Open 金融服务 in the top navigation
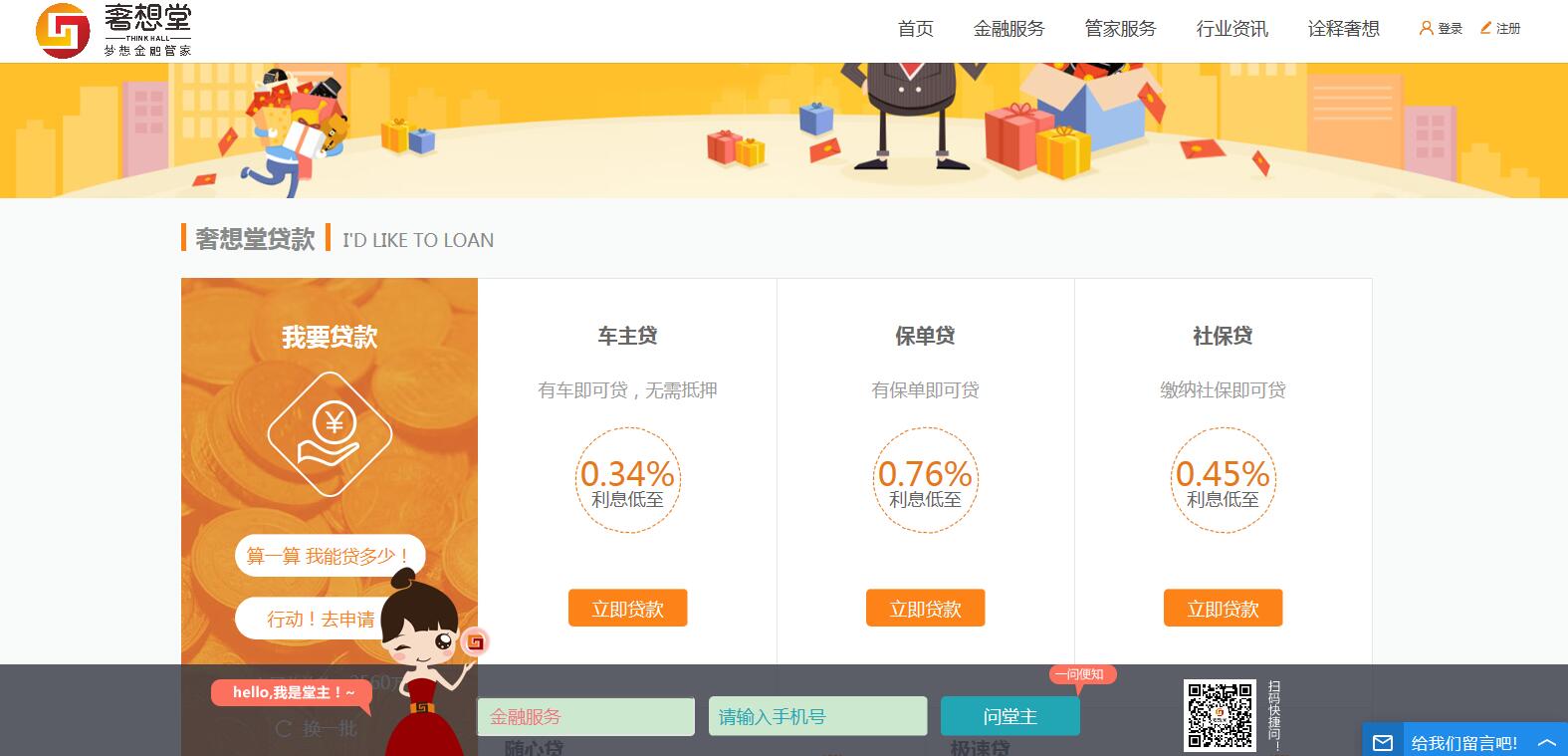 point(1008,29)
